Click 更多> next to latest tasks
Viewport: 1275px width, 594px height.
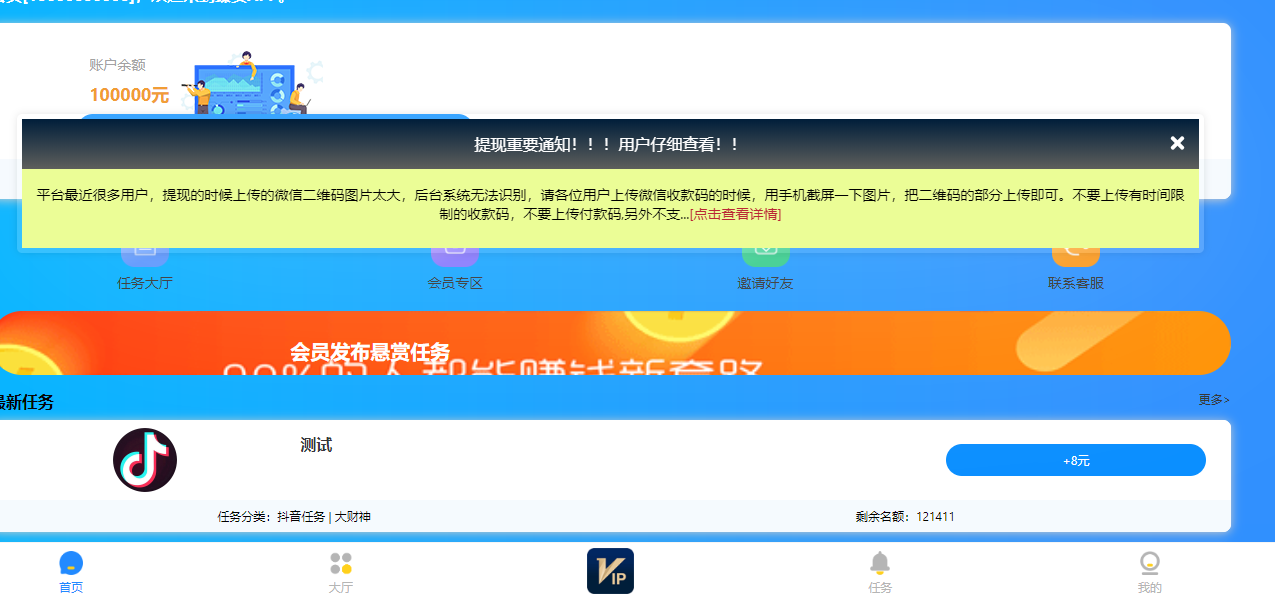pyautogui.click(x=1213, y=400)
